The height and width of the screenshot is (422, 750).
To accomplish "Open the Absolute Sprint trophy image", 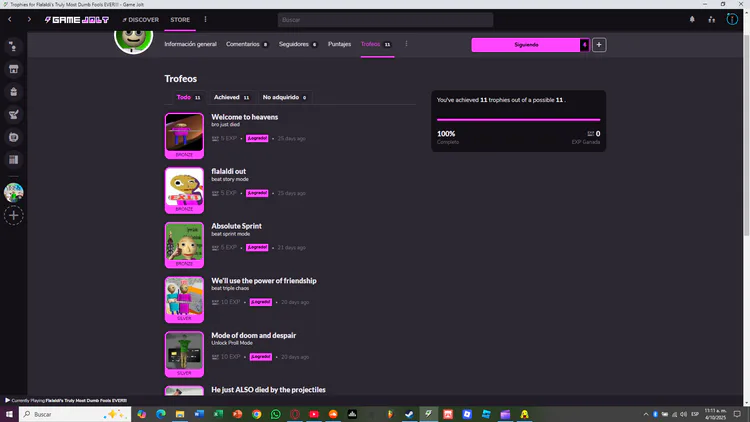I will pos(184,245).
